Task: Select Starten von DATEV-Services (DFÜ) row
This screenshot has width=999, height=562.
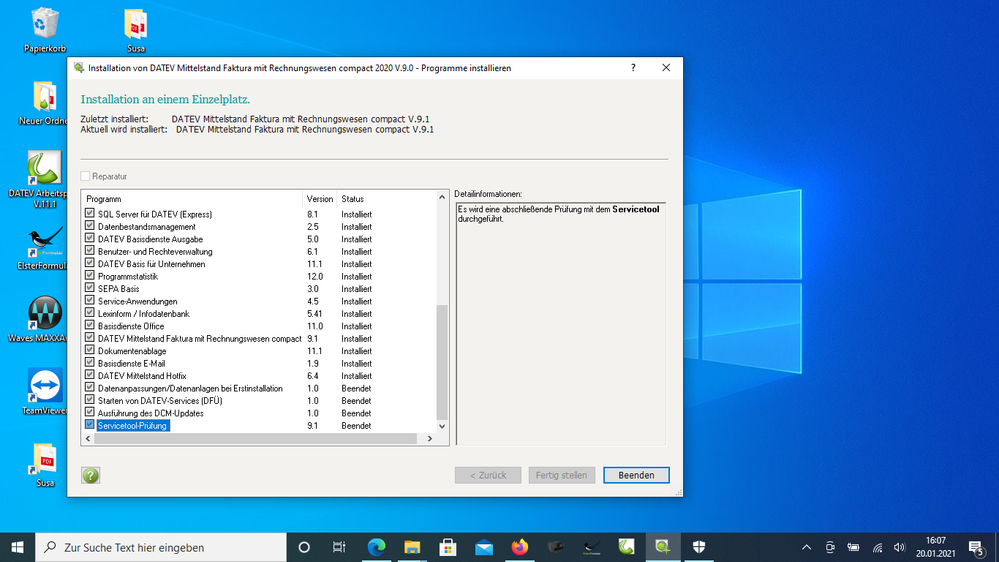Action: tap(259, 401)
